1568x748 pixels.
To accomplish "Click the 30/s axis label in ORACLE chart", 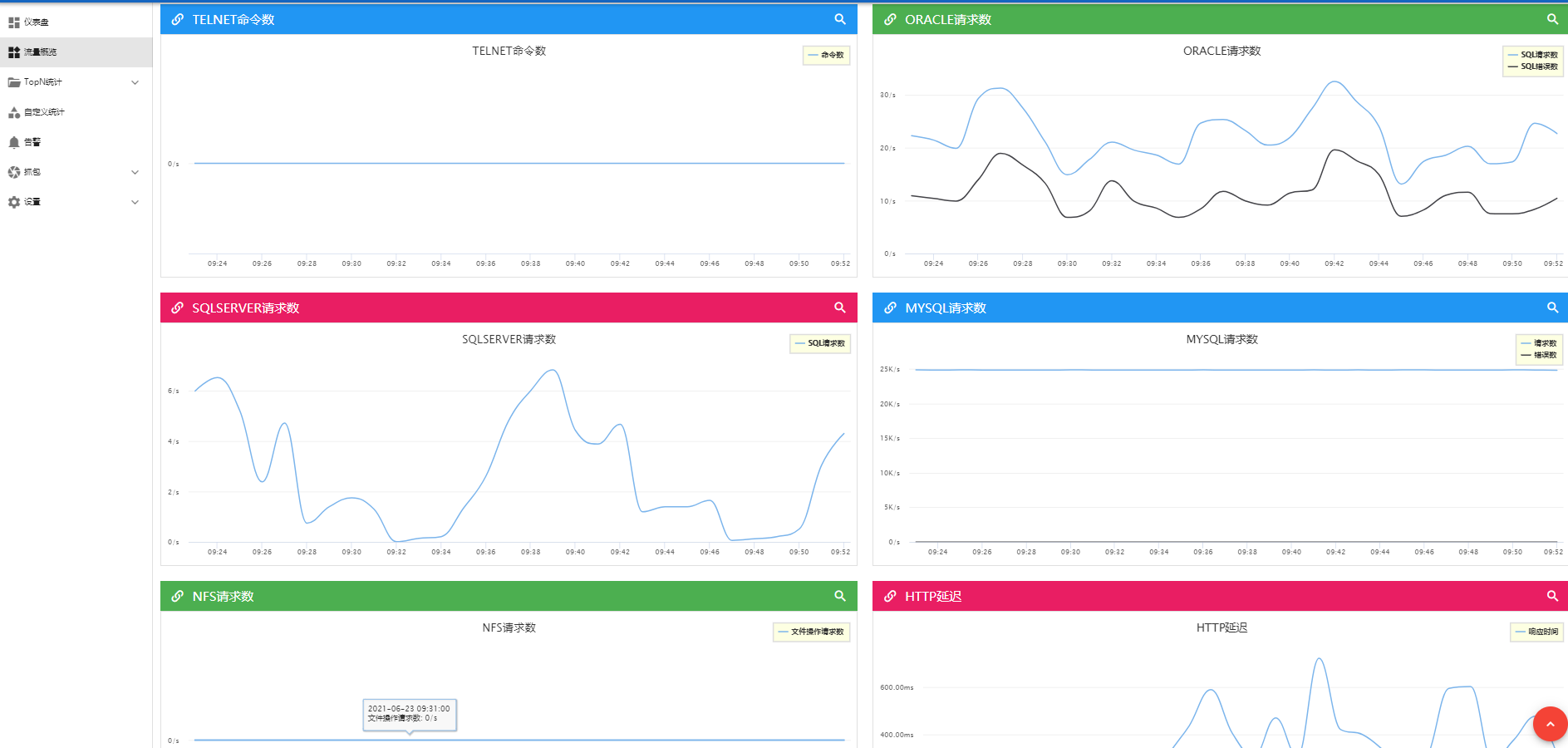I will point(888,95).
